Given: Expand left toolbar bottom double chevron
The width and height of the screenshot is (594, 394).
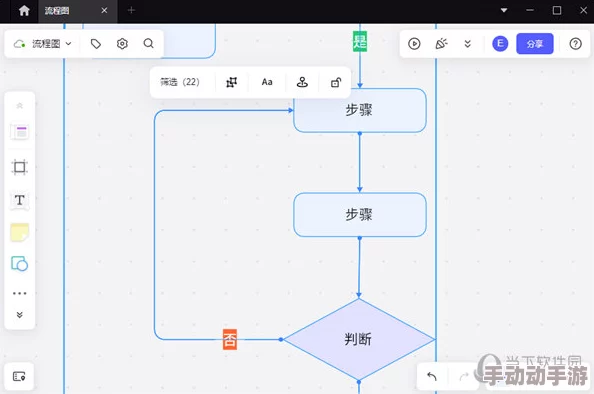Looking at the screenshot, I should coord(20,315).
